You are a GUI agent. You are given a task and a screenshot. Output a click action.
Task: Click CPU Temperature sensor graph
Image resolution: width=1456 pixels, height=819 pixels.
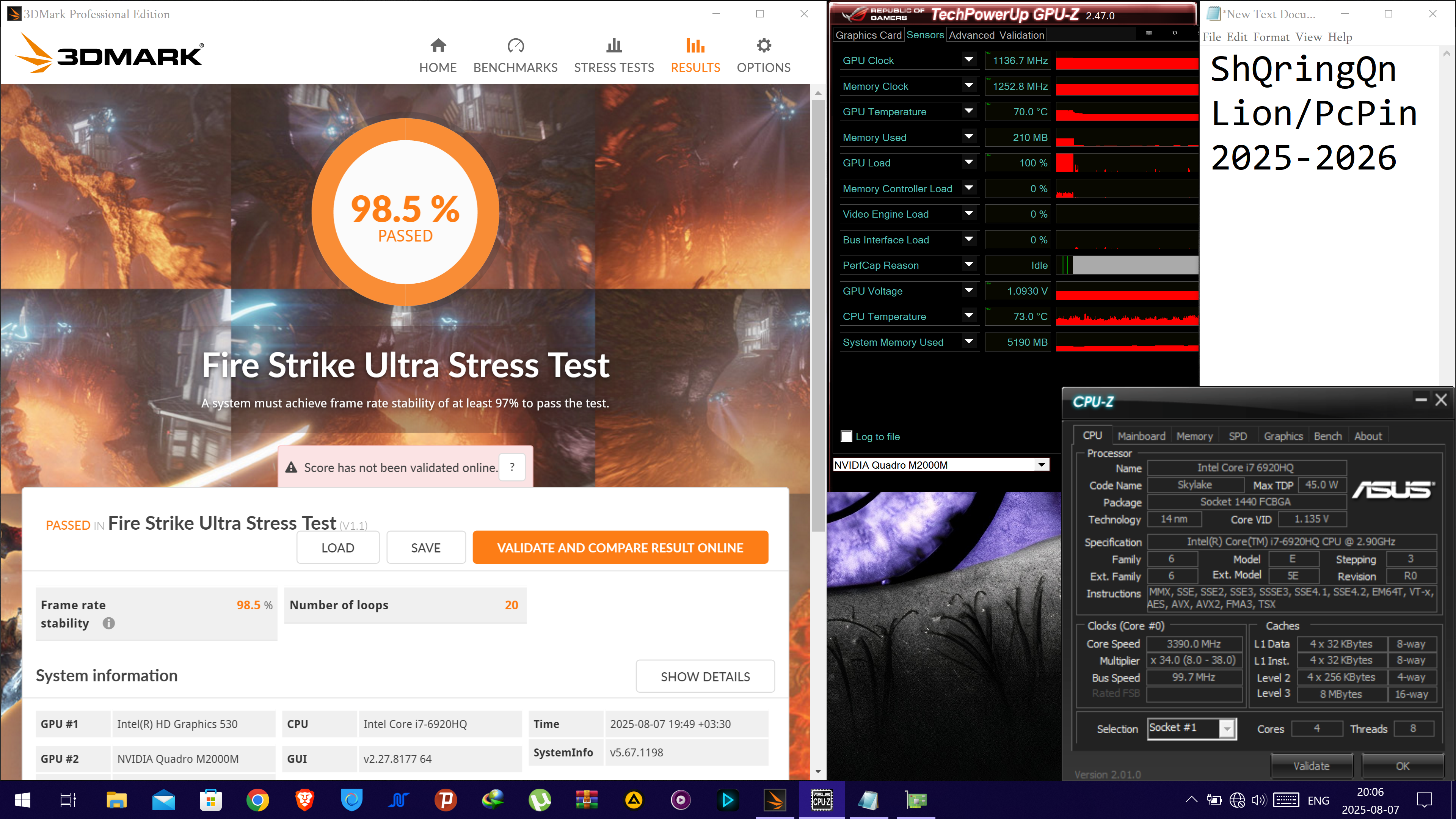coord(1127,317)
